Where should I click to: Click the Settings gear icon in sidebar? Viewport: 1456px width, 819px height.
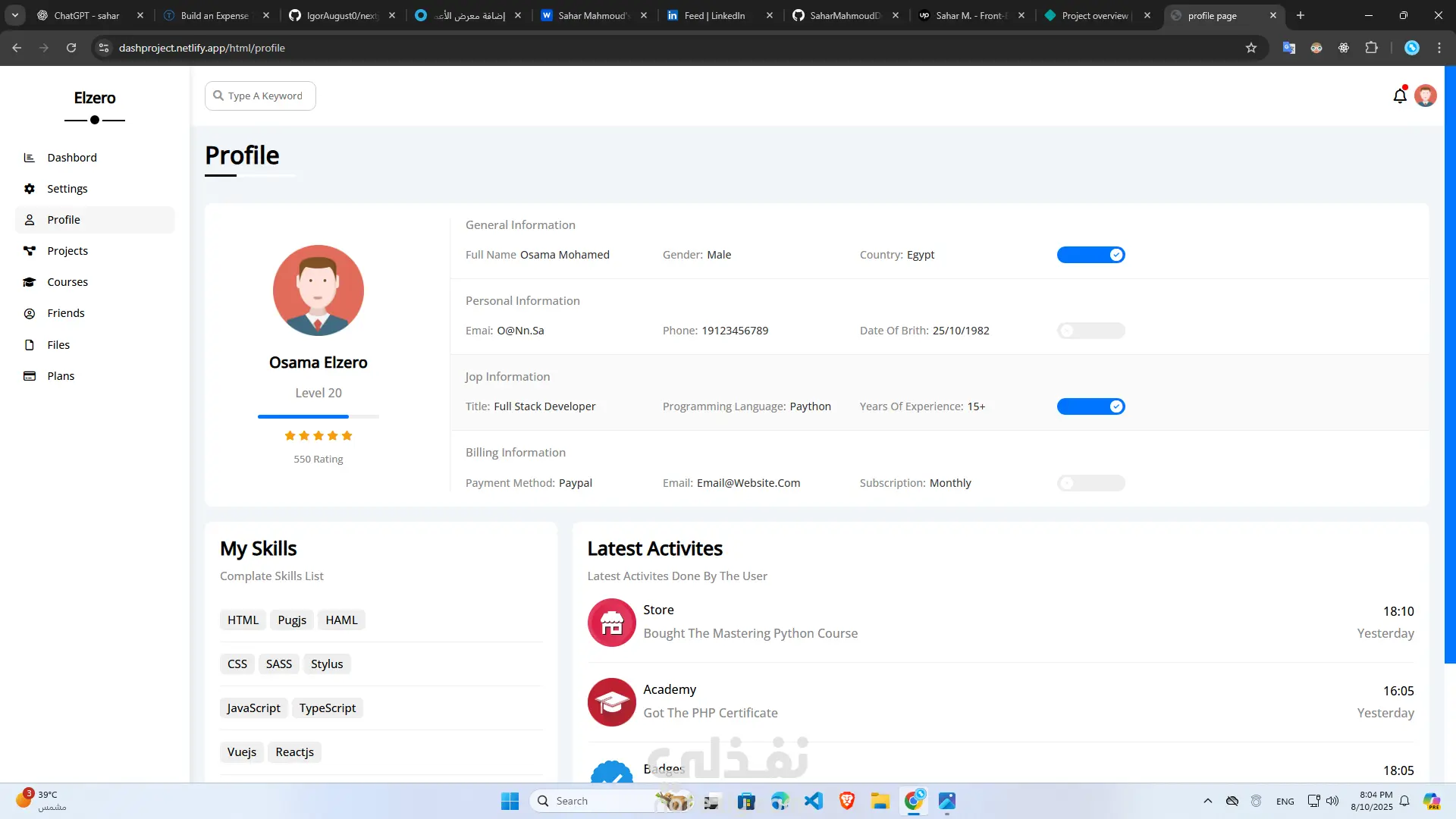tap(30, 189)
